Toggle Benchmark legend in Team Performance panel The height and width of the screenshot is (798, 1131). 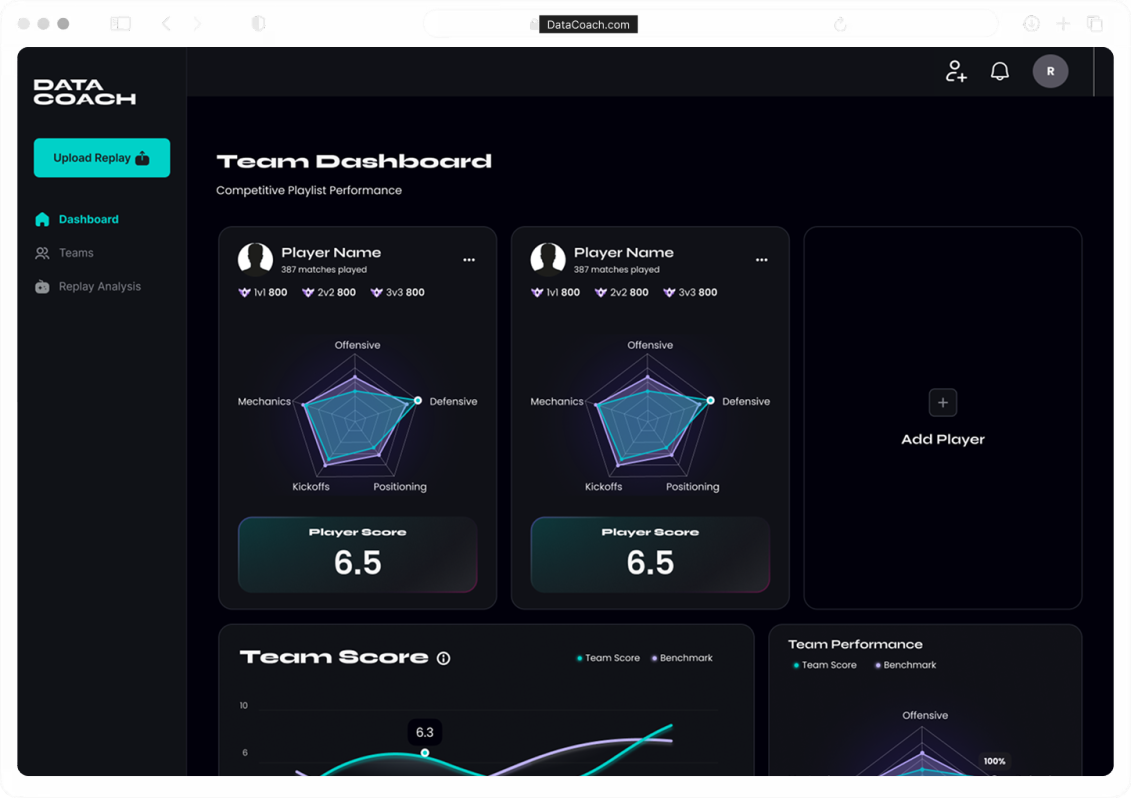point(905,665)
